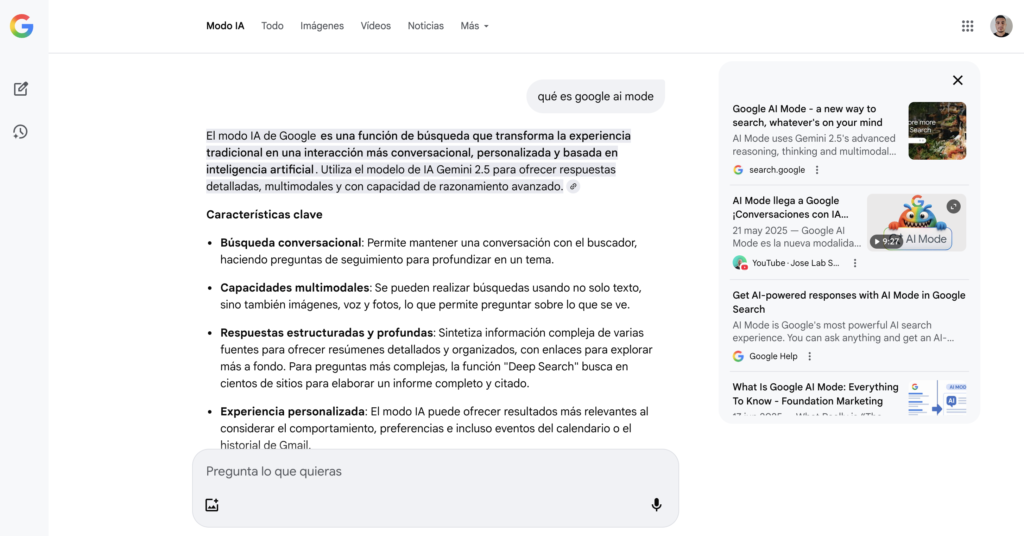Open 'What Is Google AI Mode: Everything To Know'
1024x536 pixels.
tap(815, 394)
